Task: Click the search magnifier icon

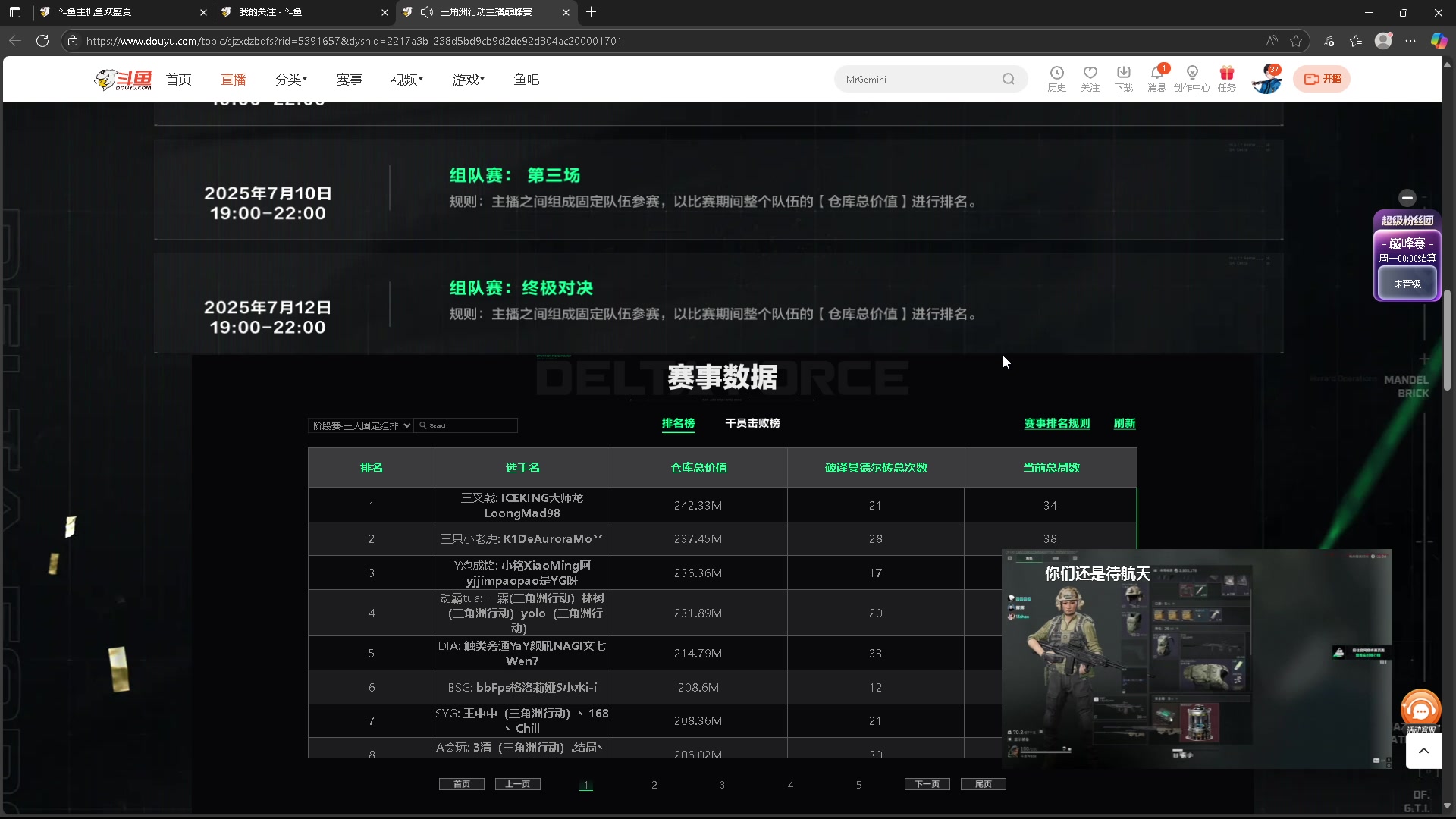Action: (1008, 79)
